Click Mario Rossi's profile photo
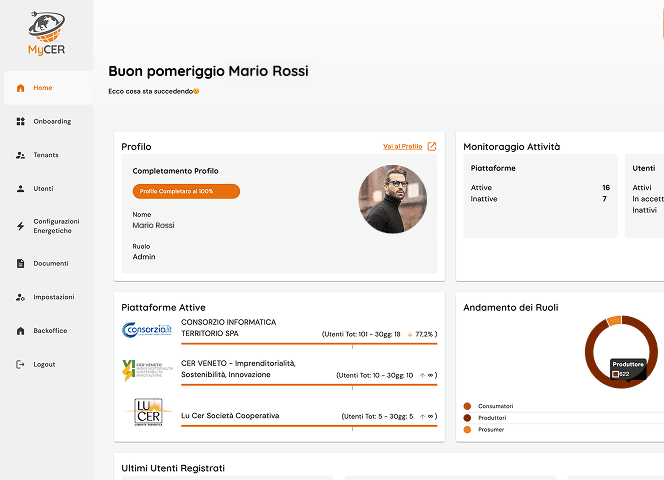664x480 pixels. (x=392, y=199)
